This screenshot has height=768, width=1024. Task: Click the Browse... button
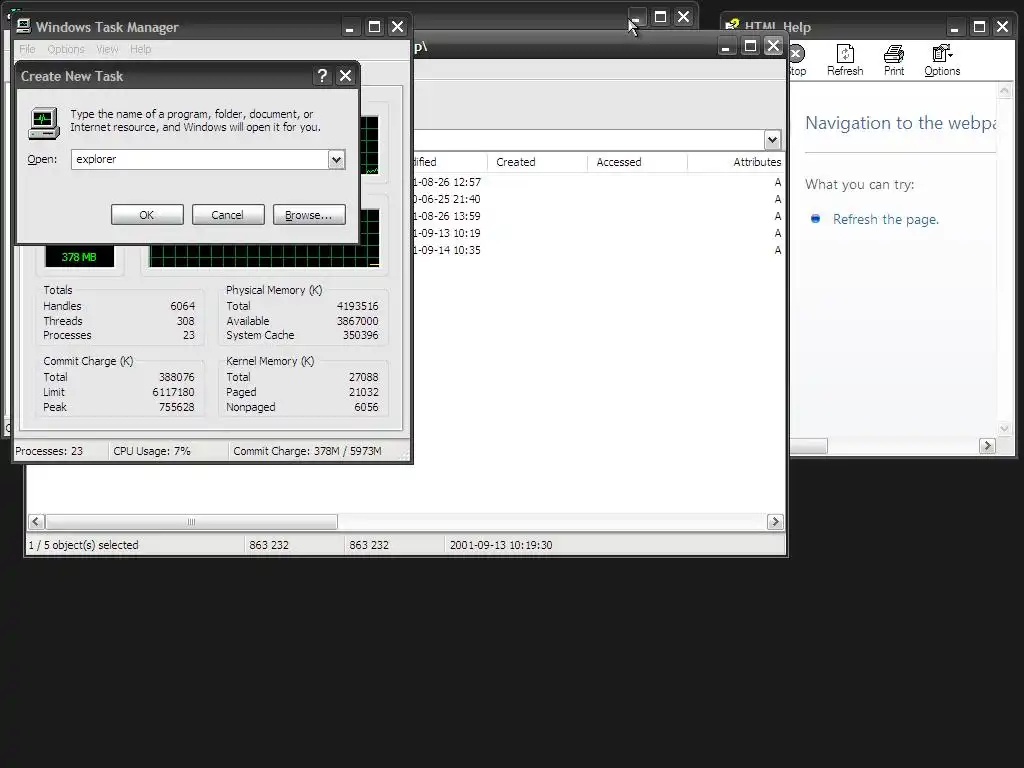coord(309,215)
